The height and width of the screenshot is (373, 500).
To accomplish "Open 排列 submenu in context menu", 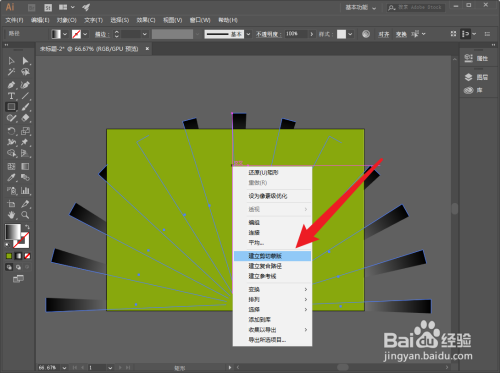I will [272, 299].
